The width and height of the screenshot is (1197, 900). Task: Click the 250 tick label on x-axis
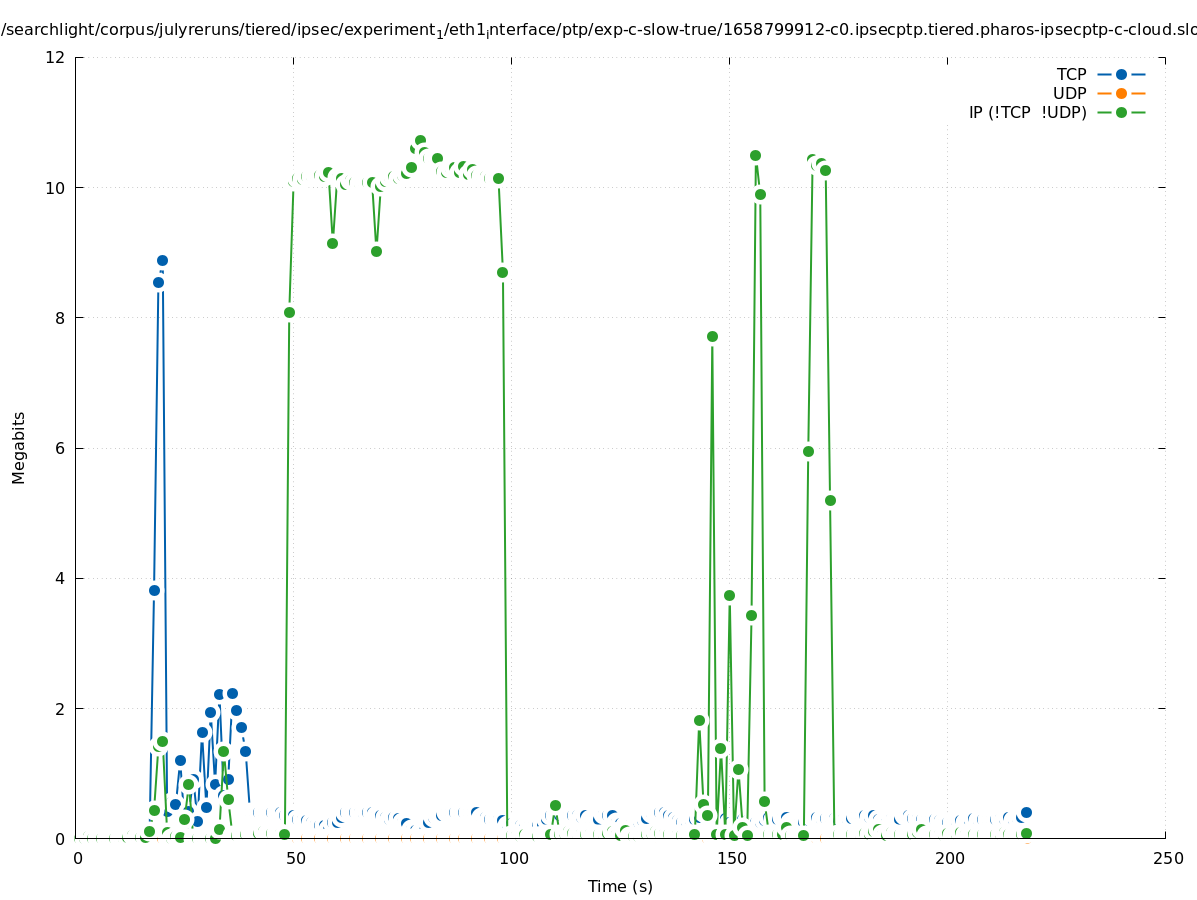pos(1166,858)
